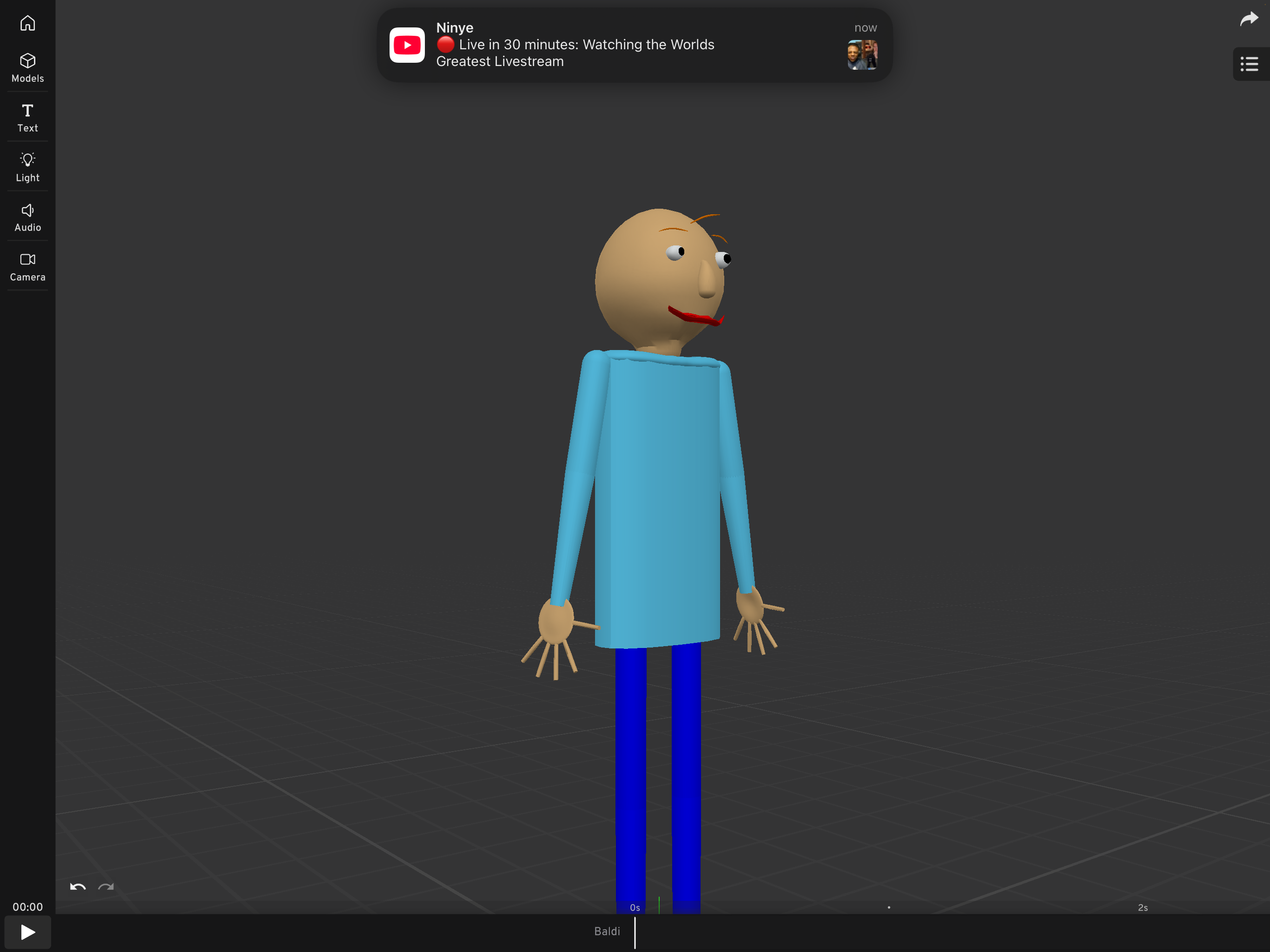Viewport: 1270px width, 952px height.
Task: Add a Text object
Action: pos(27,118)
